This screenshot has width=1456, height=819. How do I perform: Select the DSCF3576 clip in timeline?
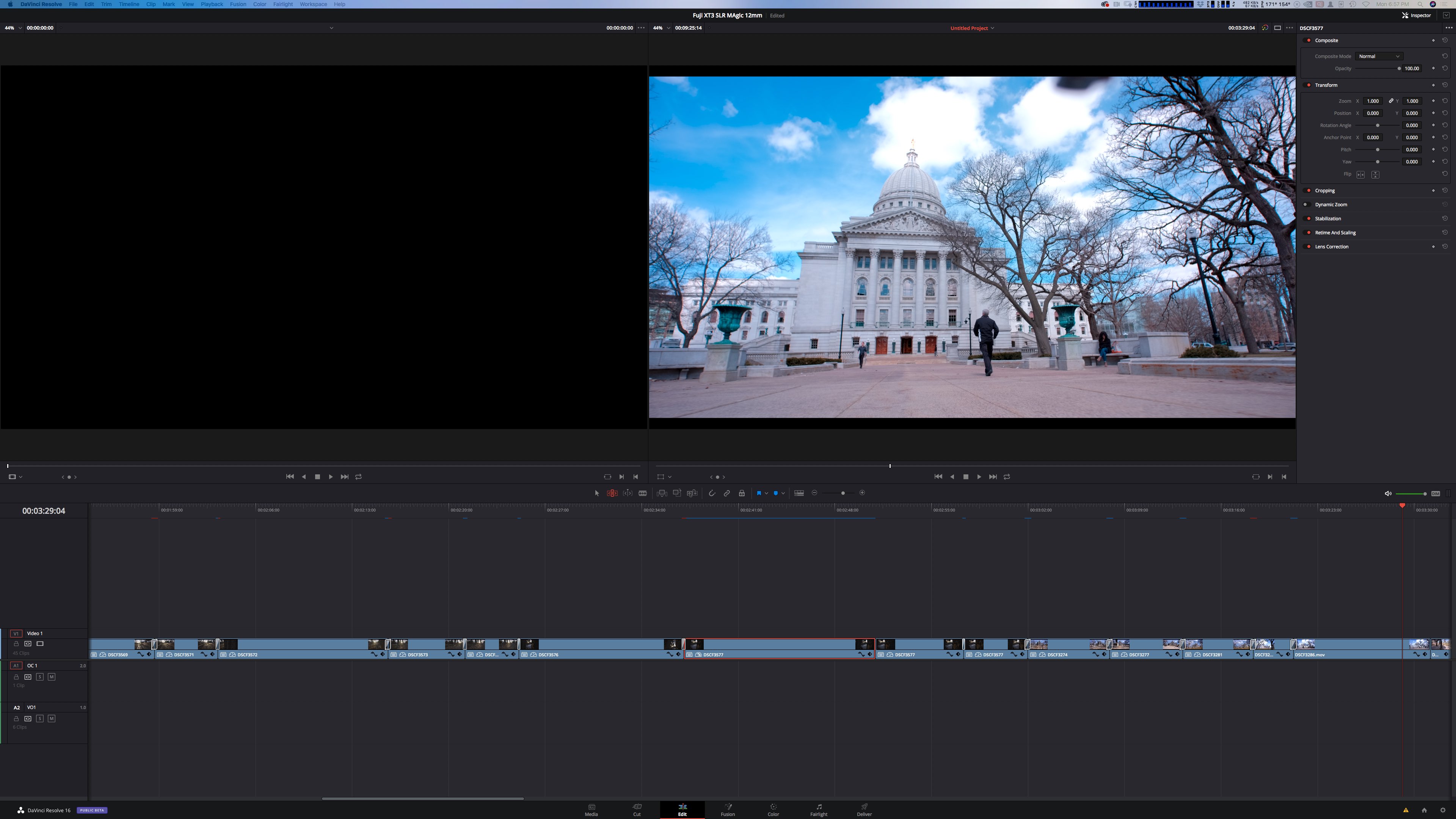pyautogui.click(x=601, y=649)
